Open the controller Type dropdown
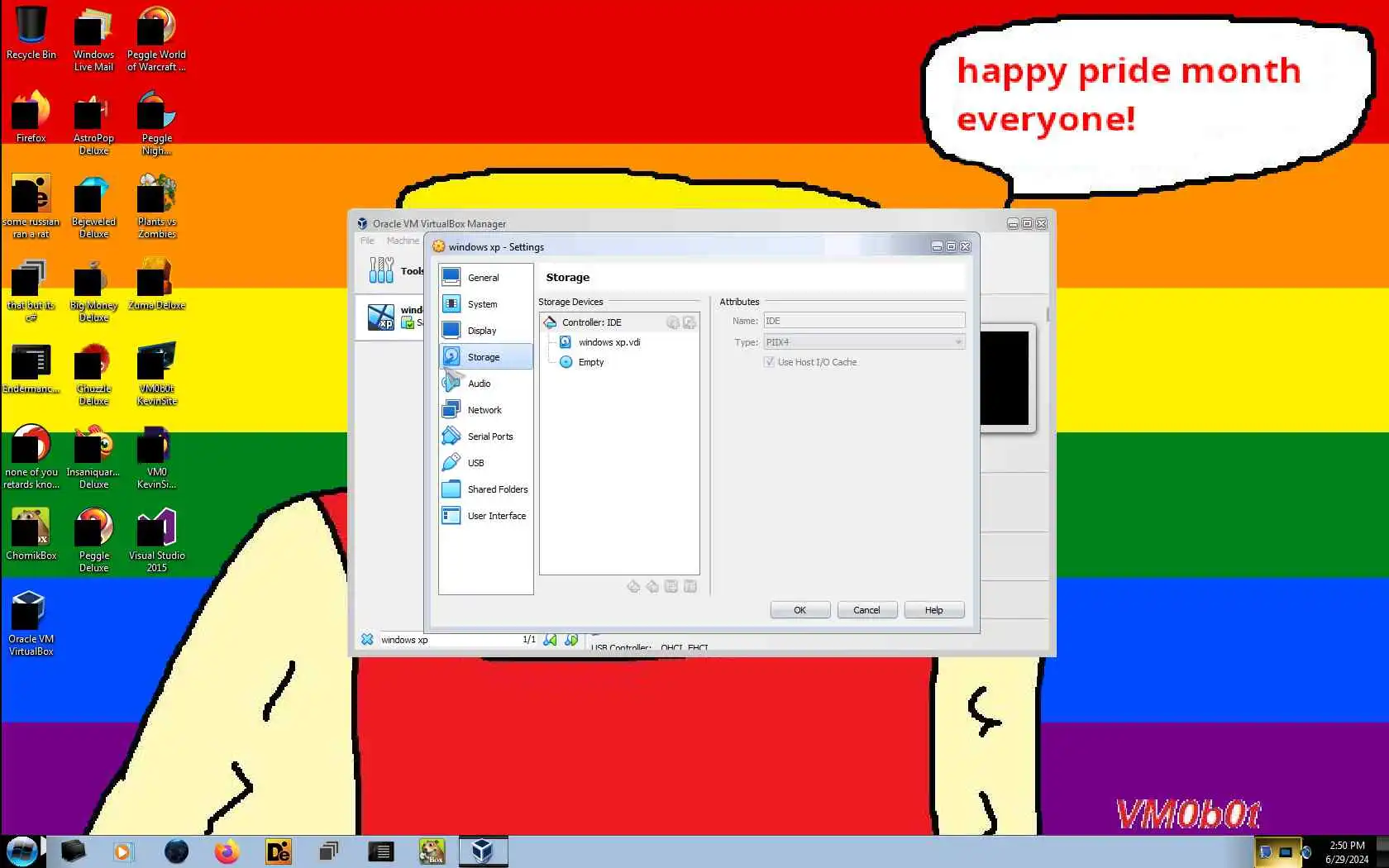 (x=864, y=342)
